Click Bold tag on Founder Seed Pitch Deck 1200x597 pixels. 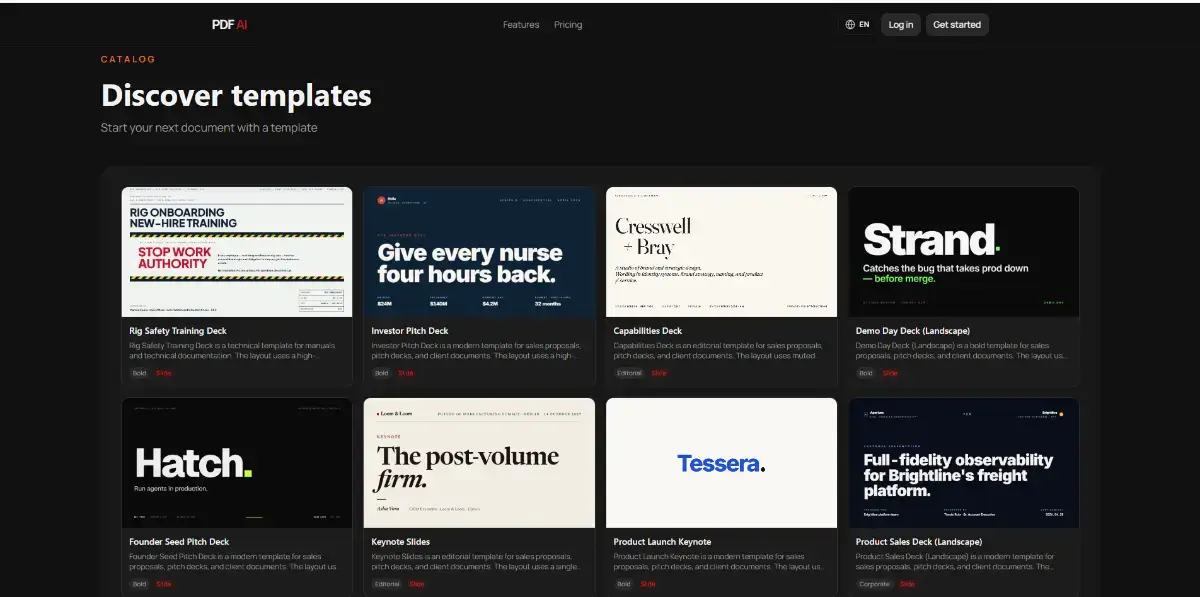(x=139, y=584)
